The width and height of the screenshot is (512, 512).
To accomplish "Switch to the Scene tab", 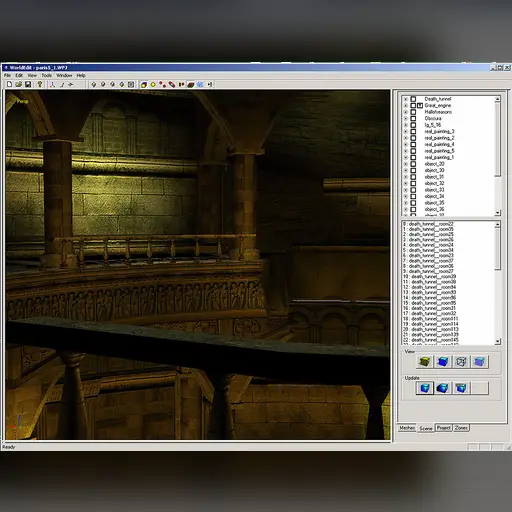I will 426,428.
